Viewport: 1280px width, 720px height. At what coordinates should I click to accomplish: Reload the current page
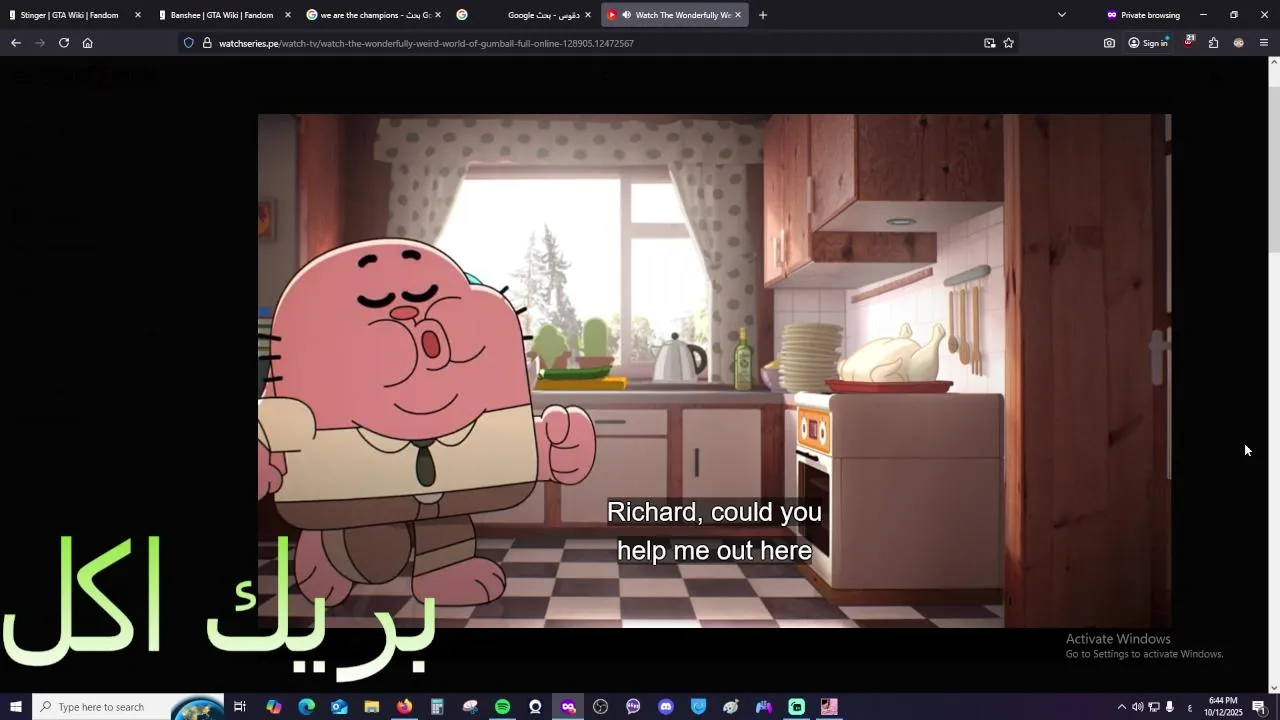(64, 43)
